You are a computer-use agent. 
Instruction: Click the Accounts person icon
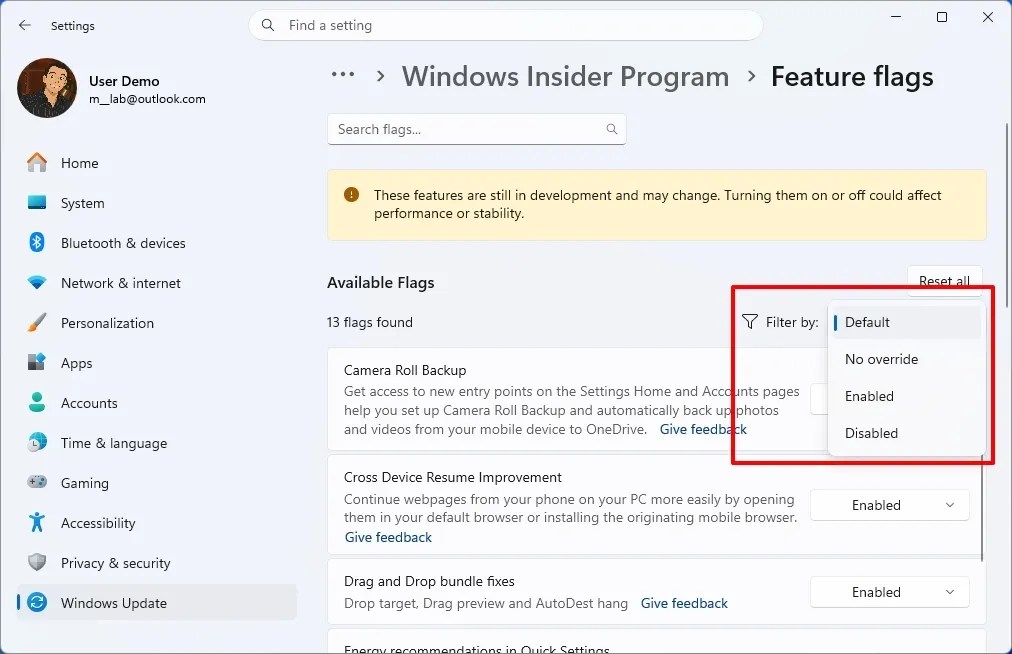(x=37, y=402)
